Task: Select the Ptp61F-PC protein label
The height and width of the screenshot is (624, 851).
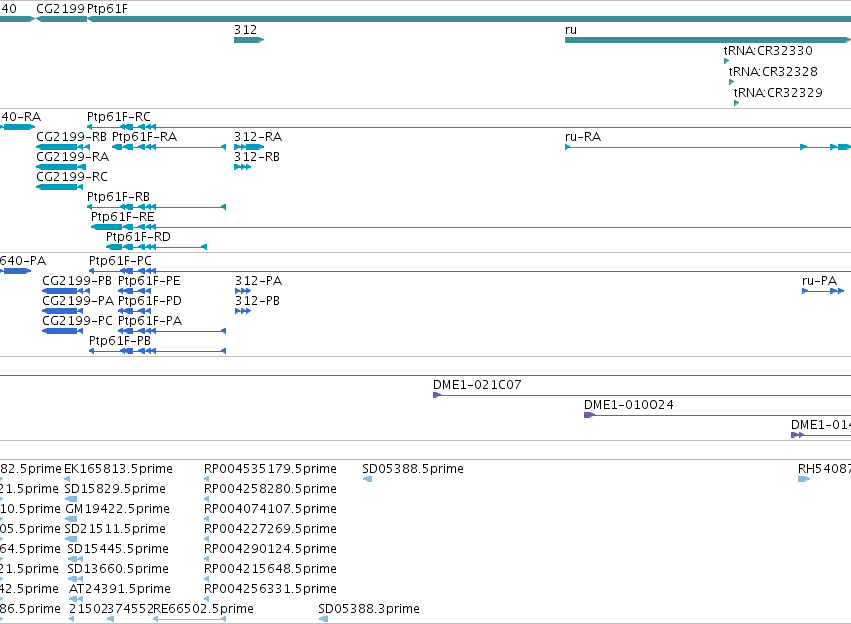Action: [120, 261]
